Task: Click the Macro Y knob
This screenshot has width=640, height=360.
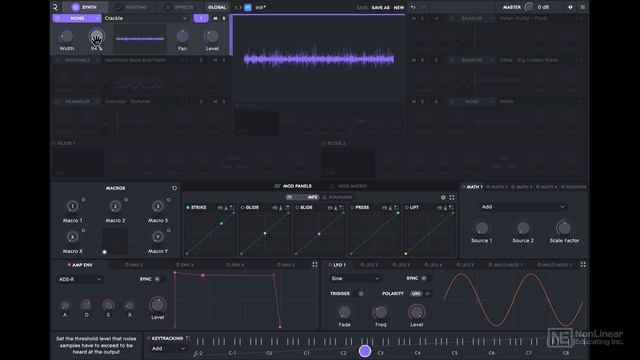Action: click(158, 237)
